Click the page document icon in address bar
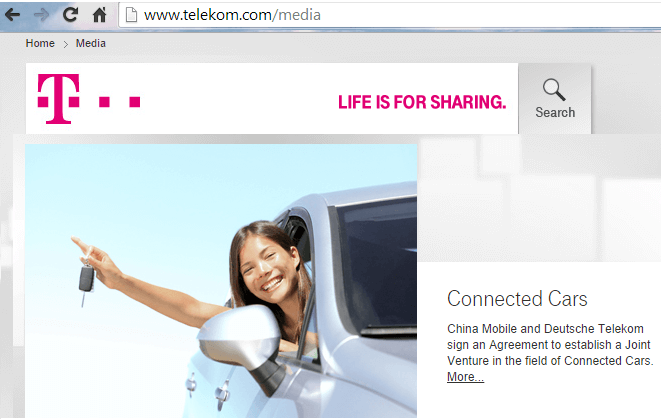The image size is (661, 419). [x=132, y=15]
